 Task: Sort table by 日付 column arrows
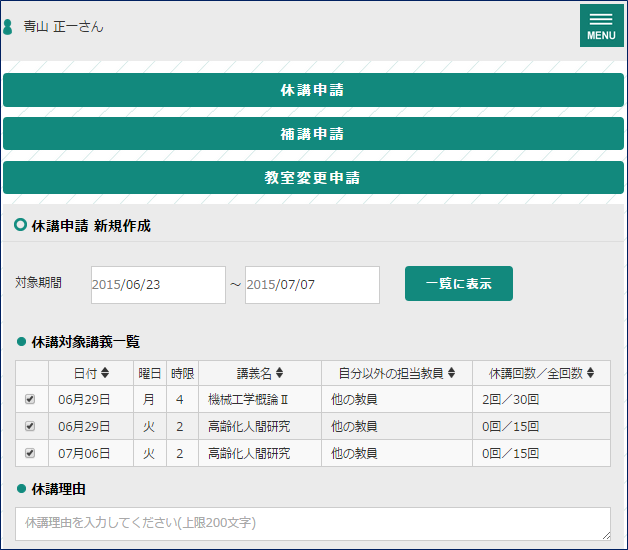(x=105, y=373)
